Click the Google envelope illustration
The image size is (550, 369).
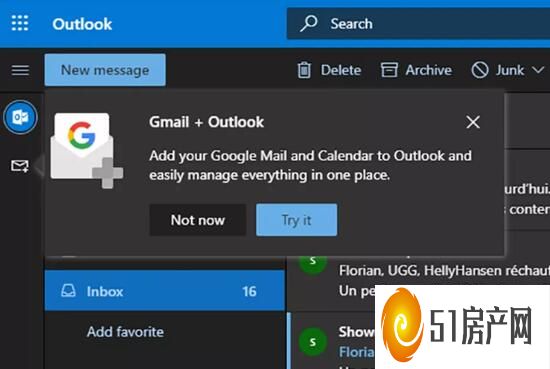tap(87, 150)
